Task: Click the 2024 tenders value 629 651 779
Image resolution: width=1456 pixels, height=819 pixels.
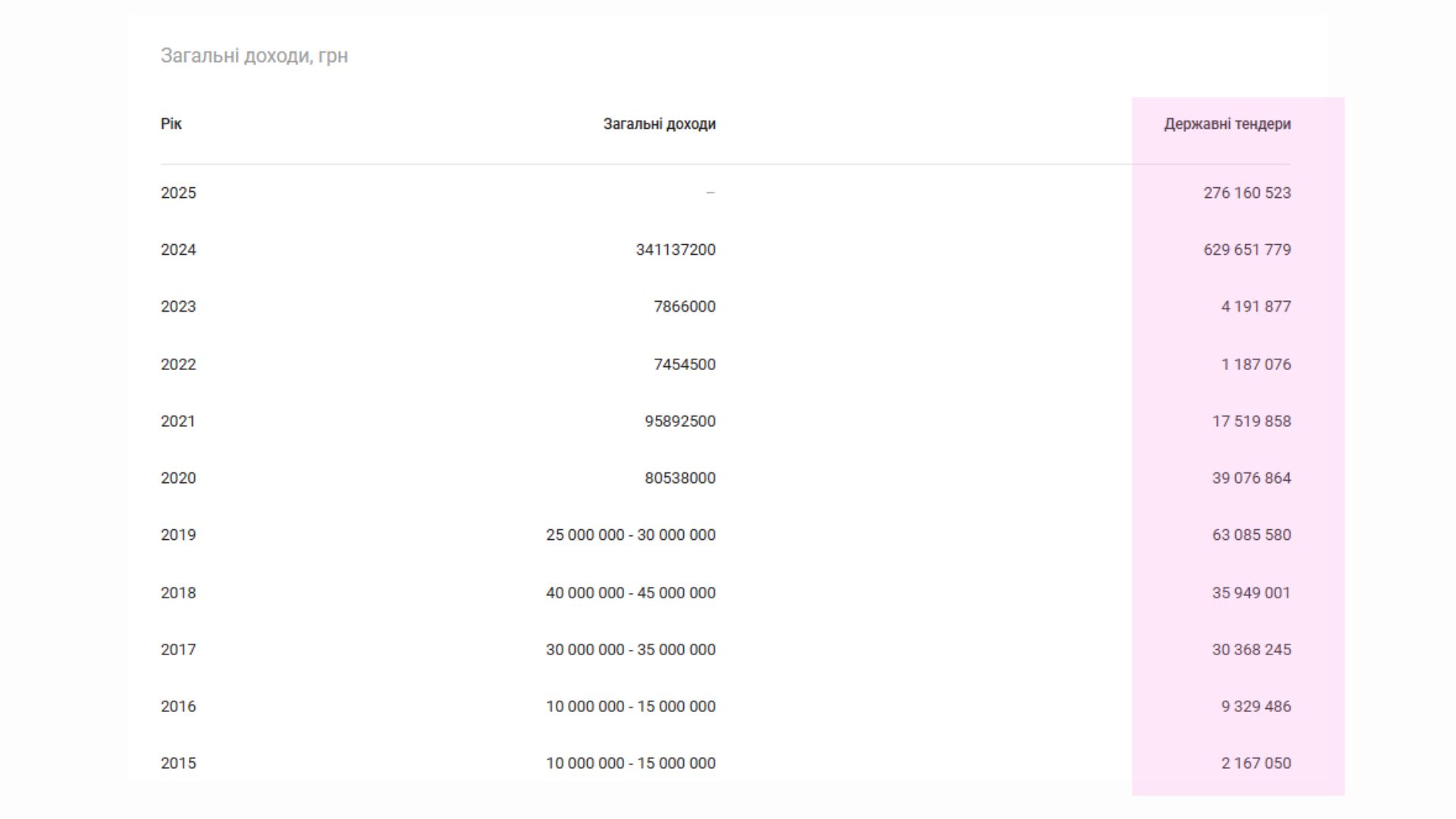Action: pos(1247,249)
